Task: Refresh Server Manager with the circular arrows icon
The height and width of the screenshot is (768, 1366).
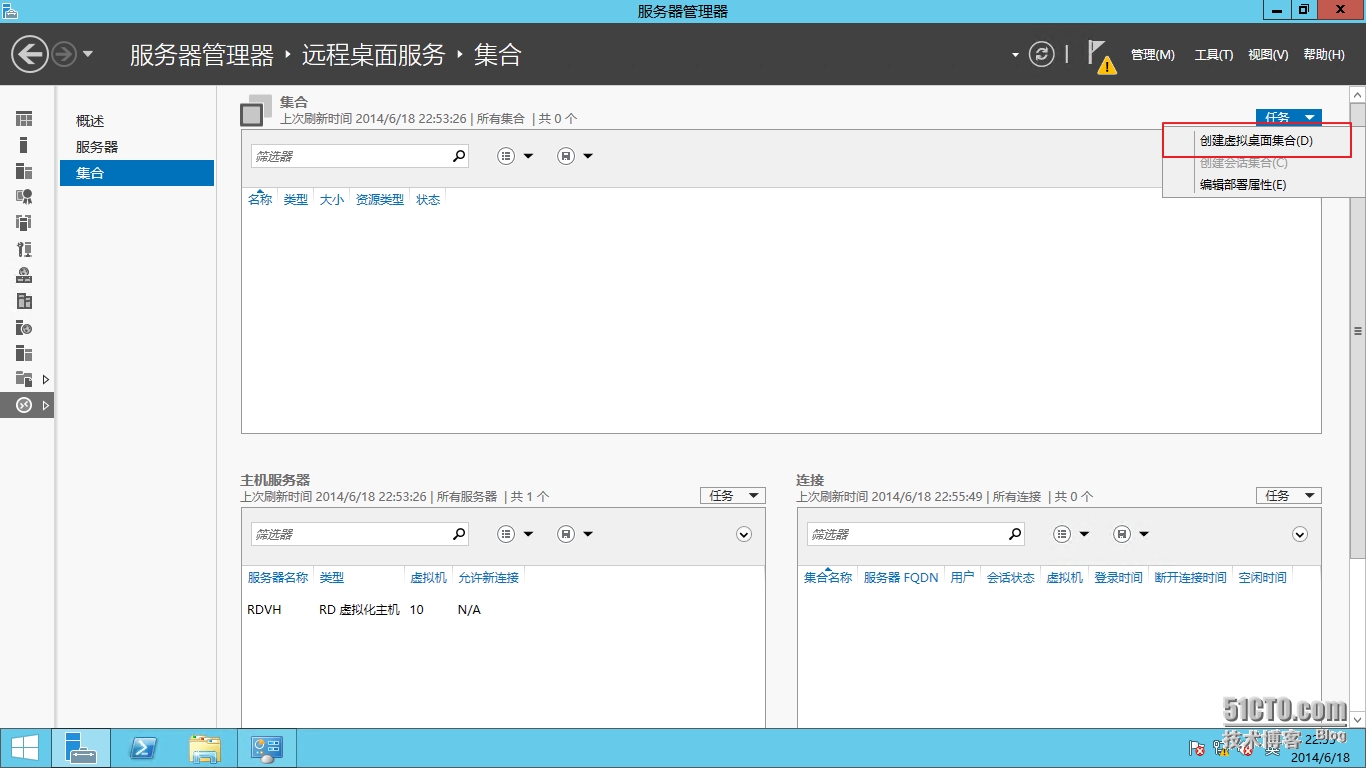Action: point(1042,54)
